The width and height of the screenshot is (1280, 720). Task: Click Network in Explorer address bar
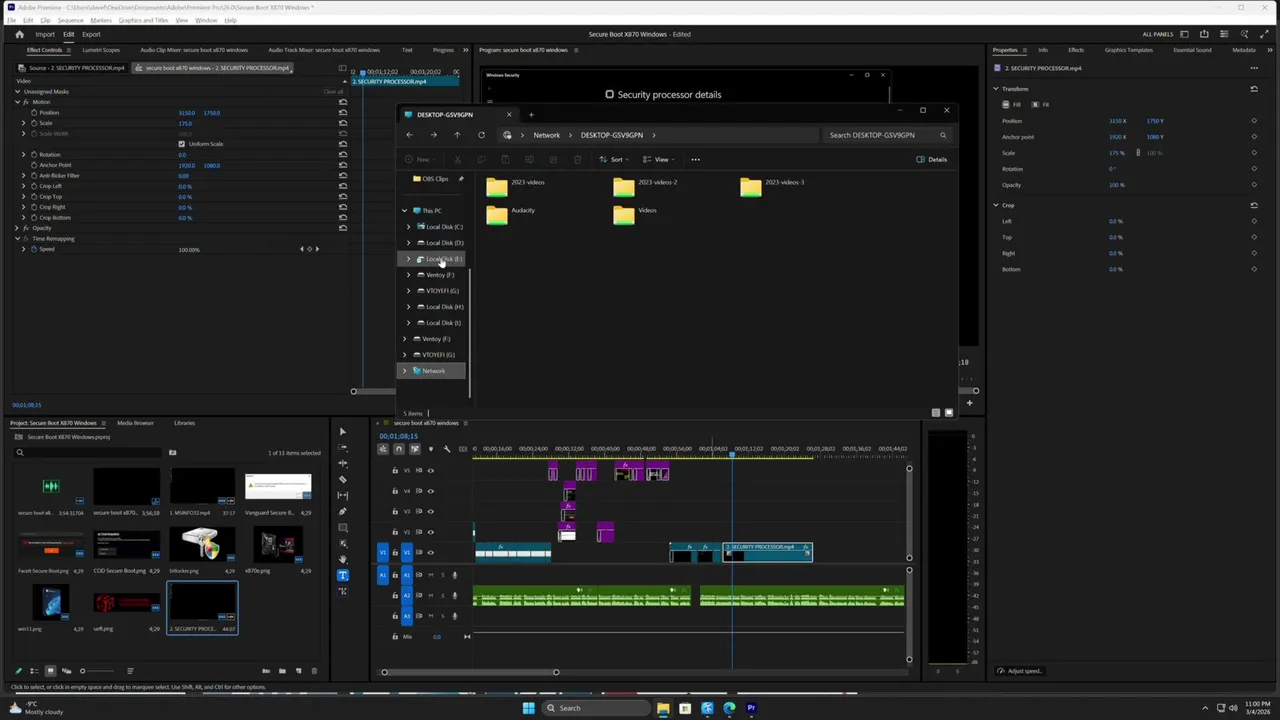coord(546,135)
